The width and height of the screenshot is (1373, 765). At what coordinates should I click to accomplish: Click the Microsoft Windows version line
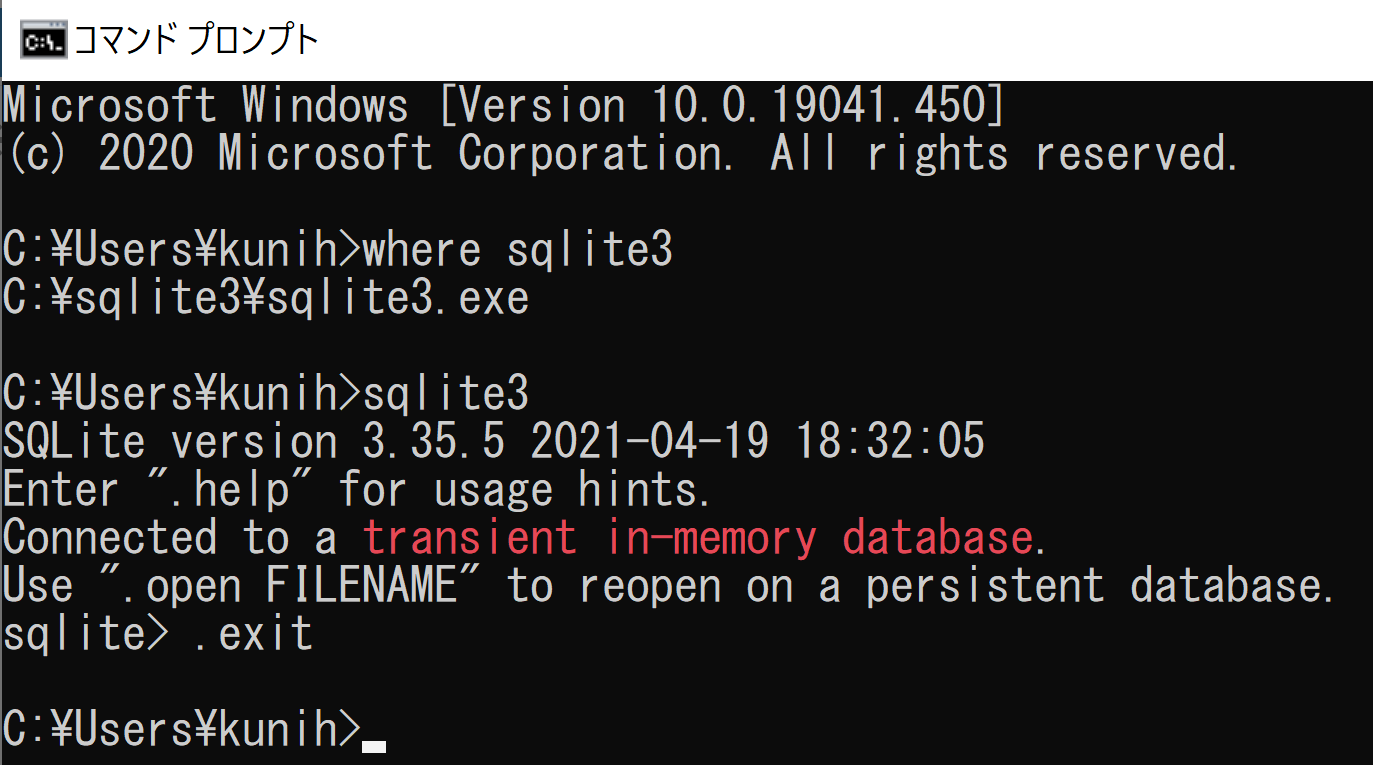pyautogui.click(x=503, y=107)
